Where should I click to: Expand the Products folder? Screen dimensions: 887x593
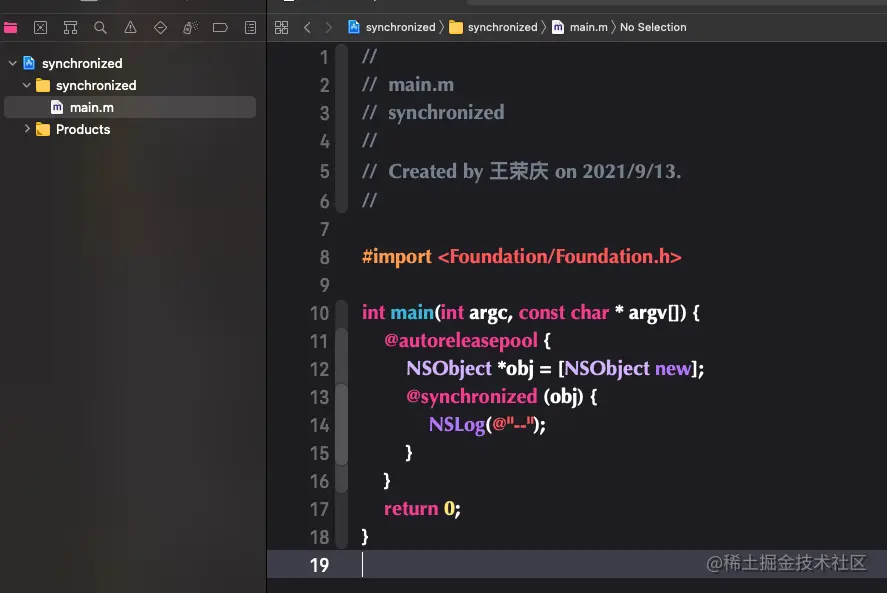[x=27, y=129]
